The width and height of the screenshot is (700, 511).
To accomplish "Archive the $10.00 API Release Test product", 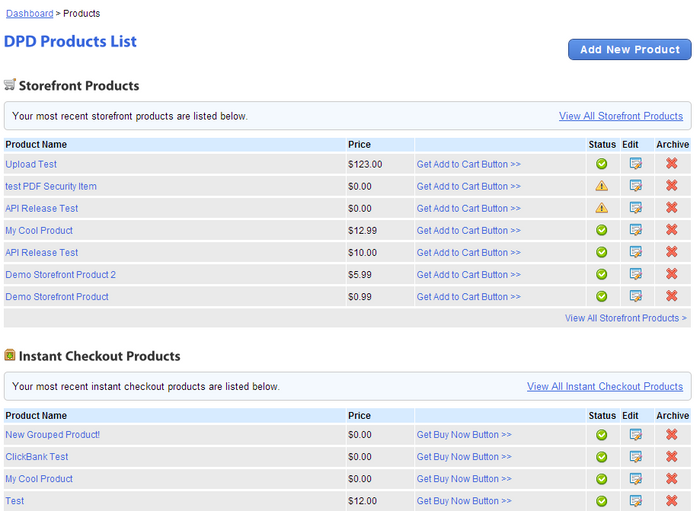I will pyautogui.click(x=671, y=252).
